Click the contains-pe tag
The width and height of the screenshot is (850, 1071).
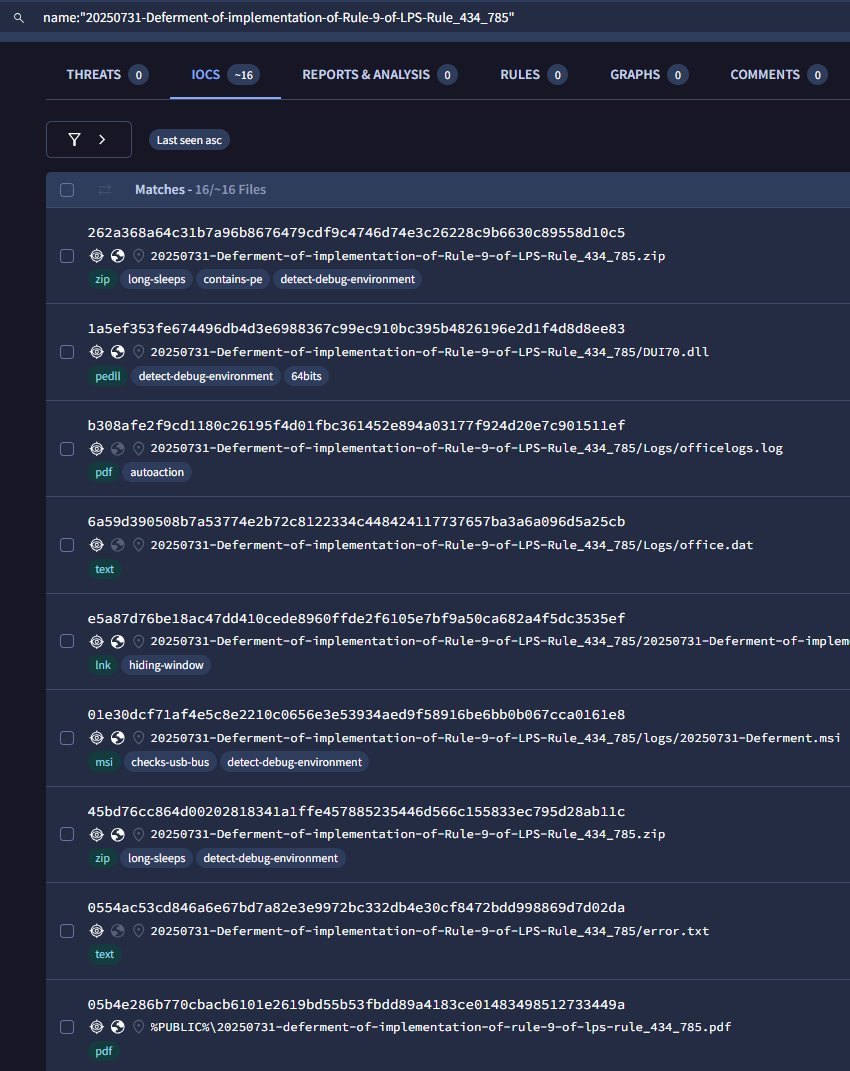click(233, 279)
